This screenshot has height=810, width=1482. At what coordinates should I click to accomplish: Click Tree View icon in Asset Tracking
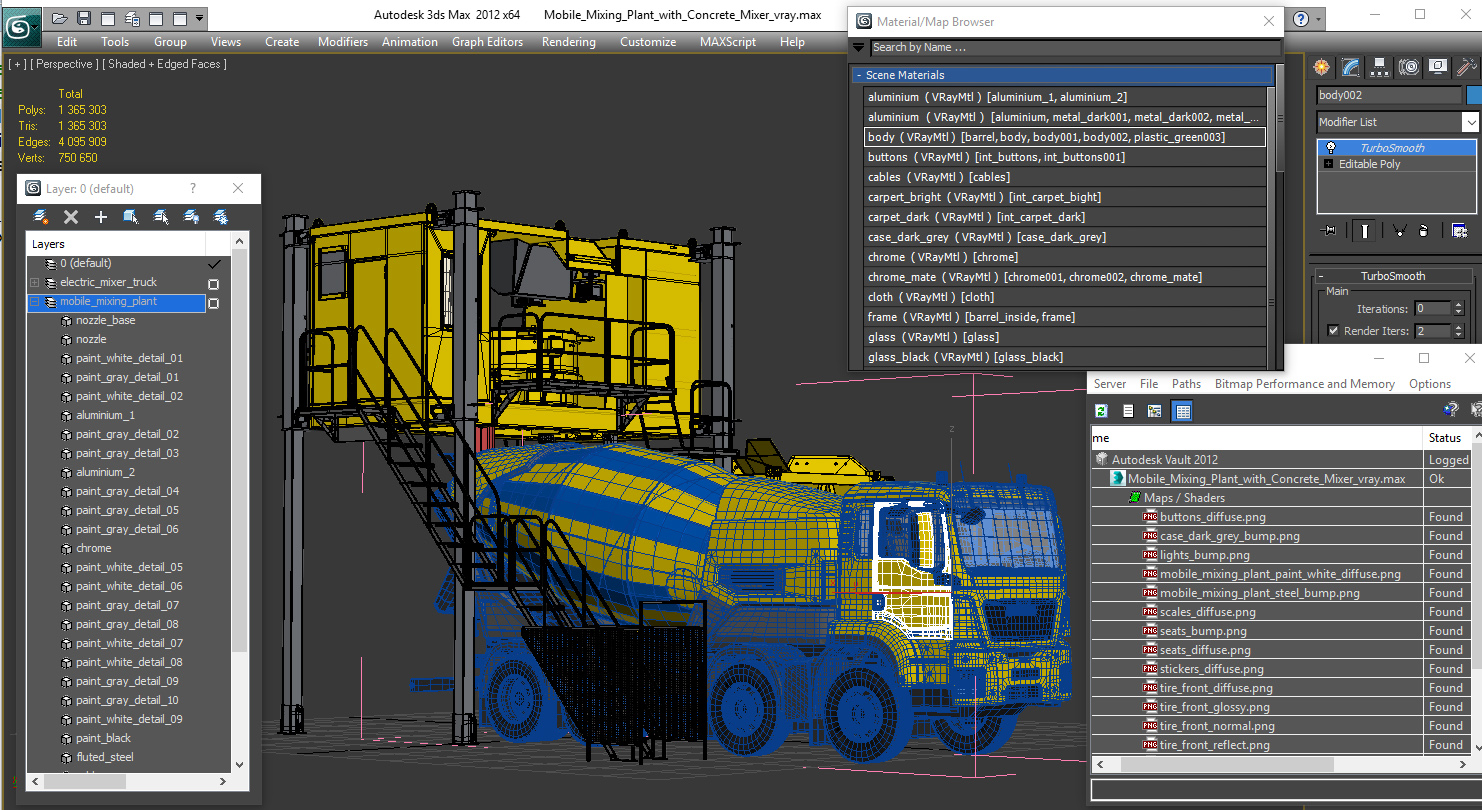pyautogui.click(x=1155, y=411)
